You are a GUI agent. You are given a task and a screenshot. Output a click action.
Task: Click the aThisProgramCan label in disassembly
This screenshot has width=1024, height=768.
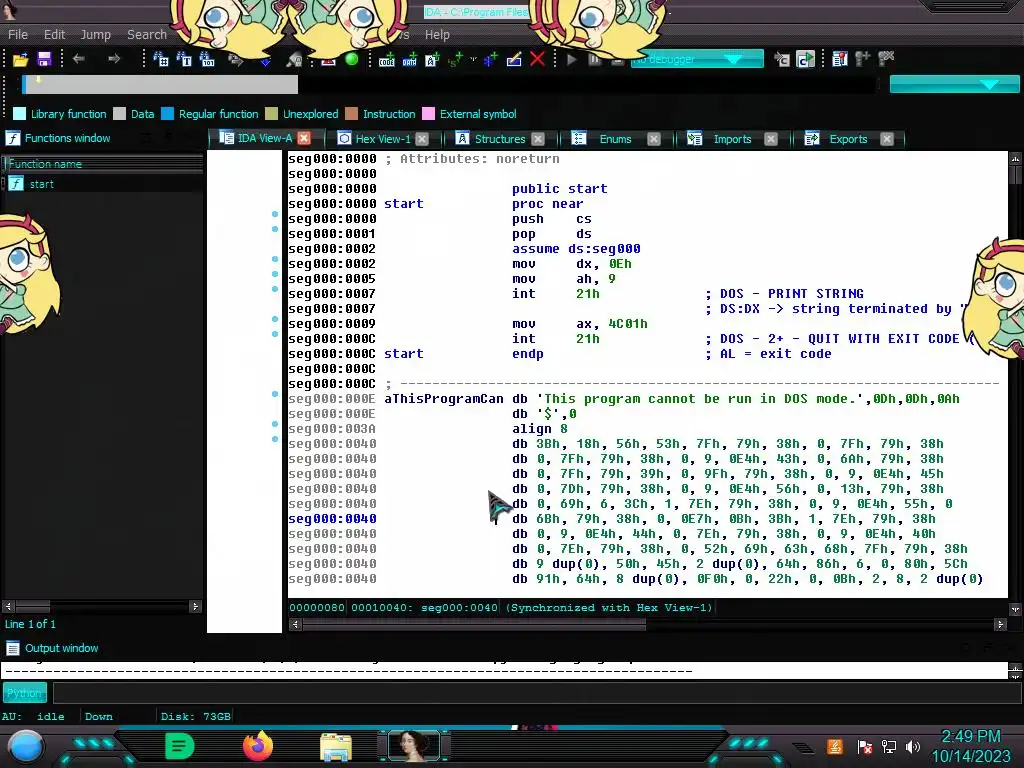pyautogui.click(x=443, y=399)
